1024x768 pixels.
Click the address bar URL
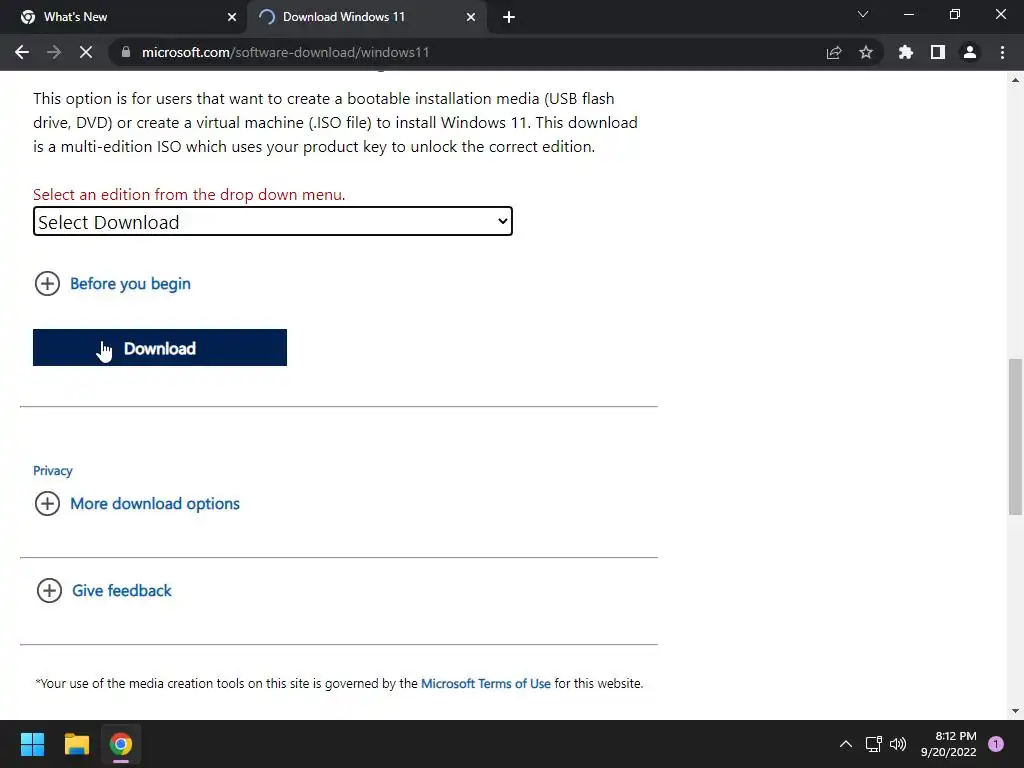tap(285, 52)
